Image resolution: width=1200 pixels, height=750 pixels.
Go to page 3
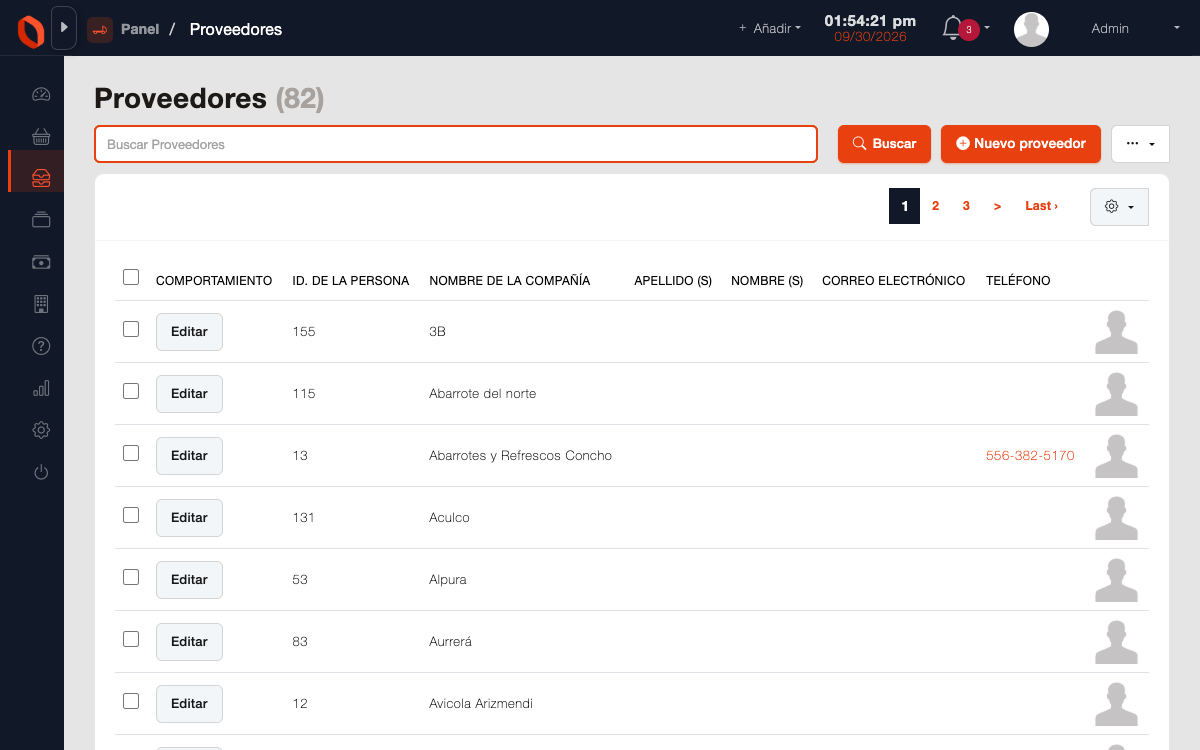[x=966, y=206]
